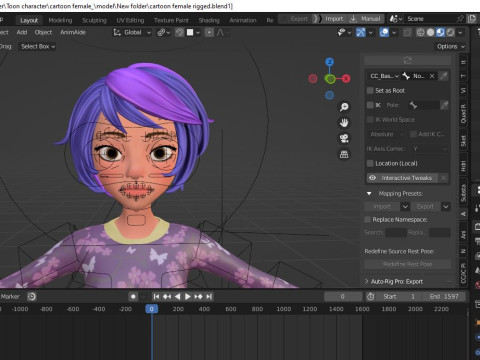Expand Auto-Rig Pro: Export panel

(x=367, y=282)
